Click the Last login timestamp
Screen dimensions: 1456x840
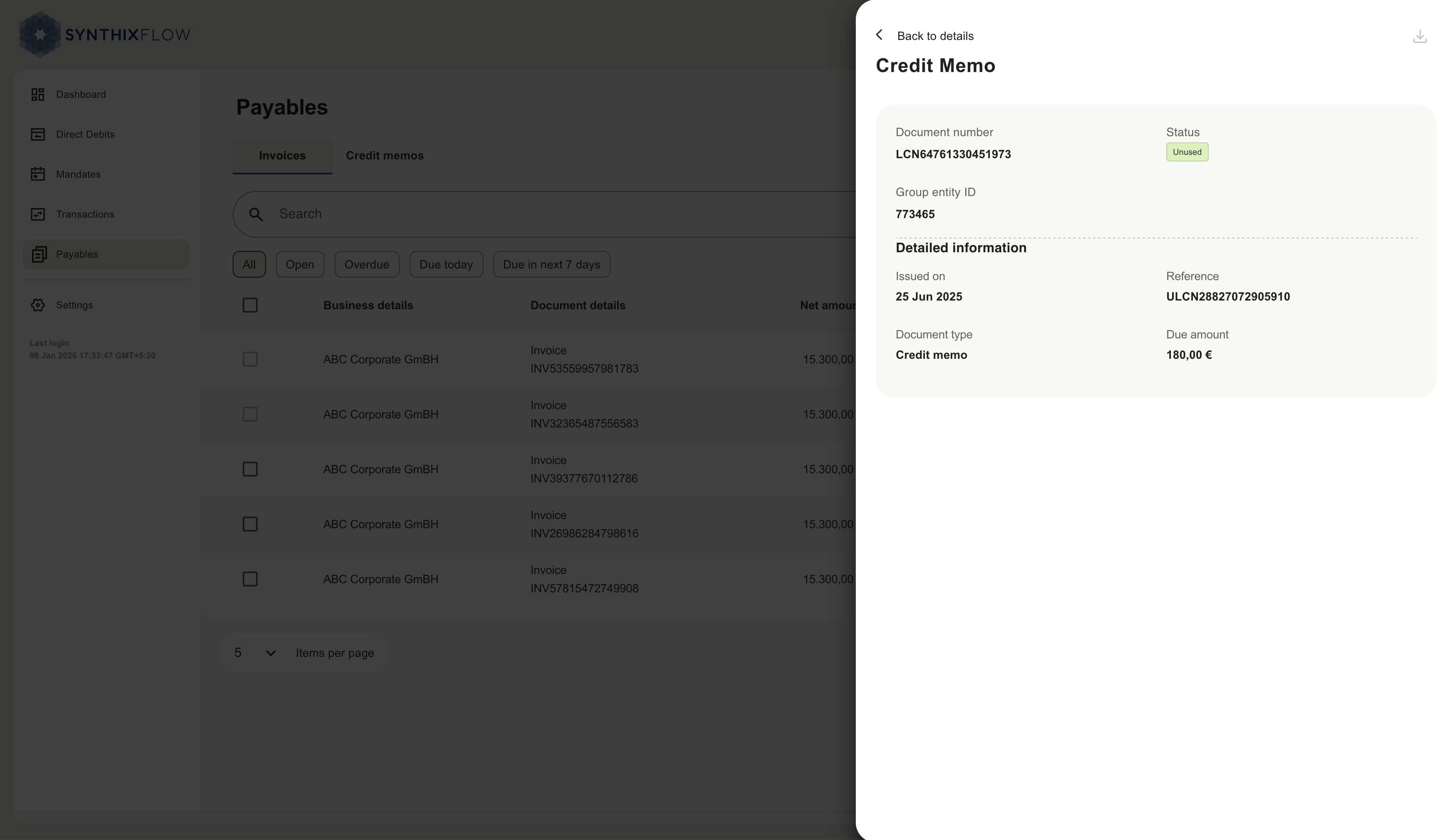pyautogui.click(x=92, y=356)
